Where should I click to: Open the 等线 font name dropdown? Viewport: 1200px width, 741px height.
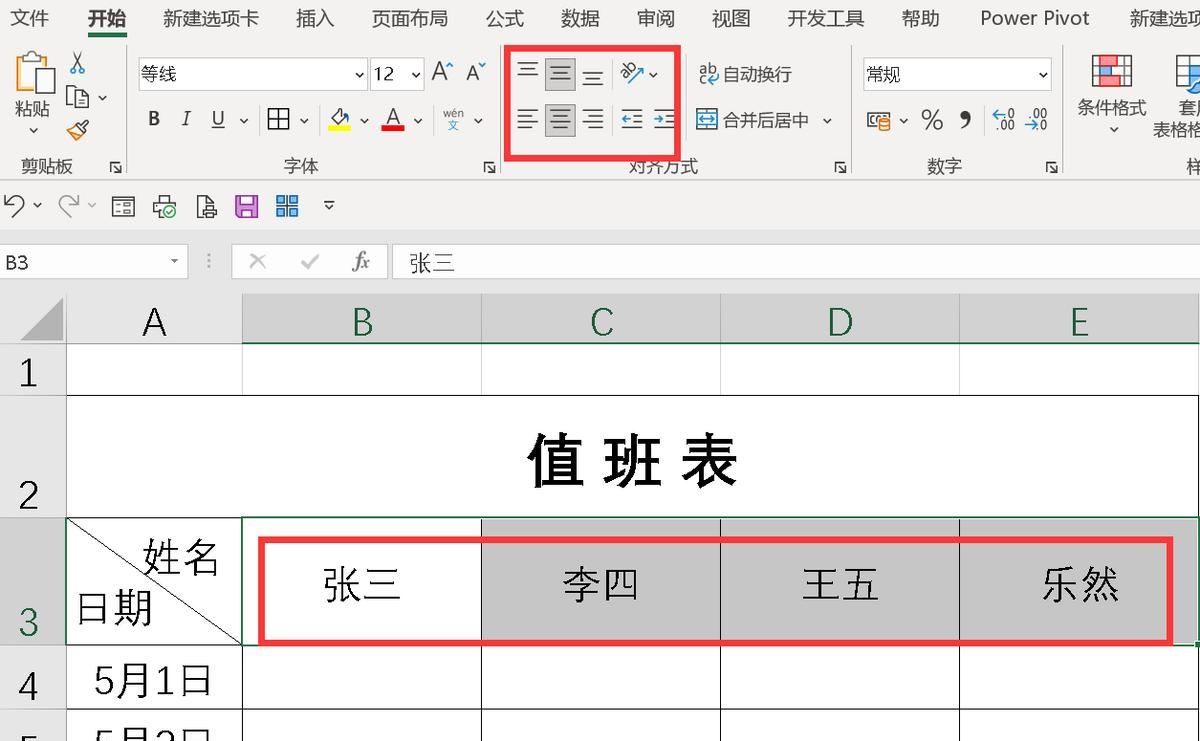pyautogui.click(x=357, y=73)
